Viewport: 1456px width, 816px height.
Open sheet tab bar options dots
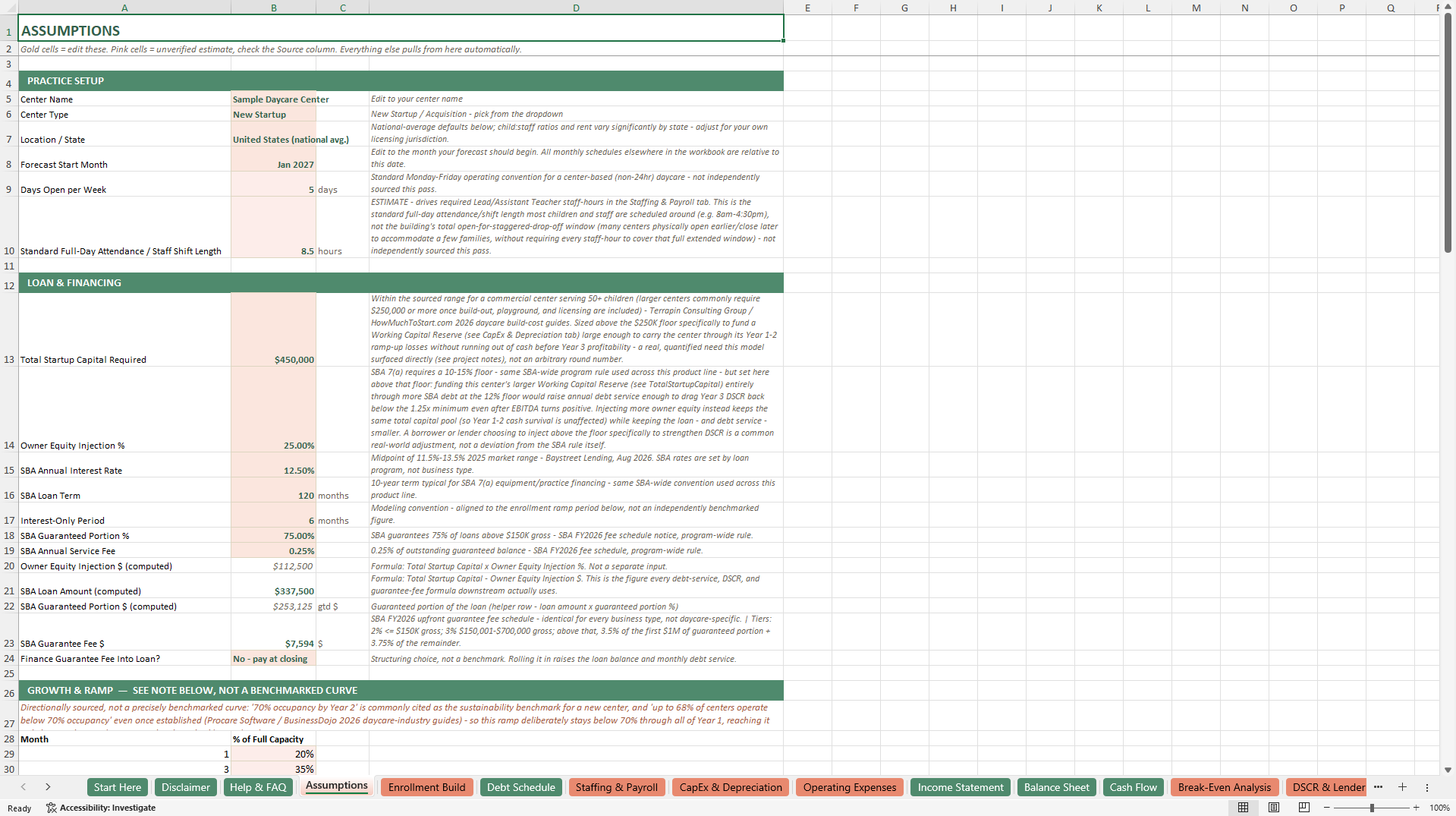click(1427, 787)
